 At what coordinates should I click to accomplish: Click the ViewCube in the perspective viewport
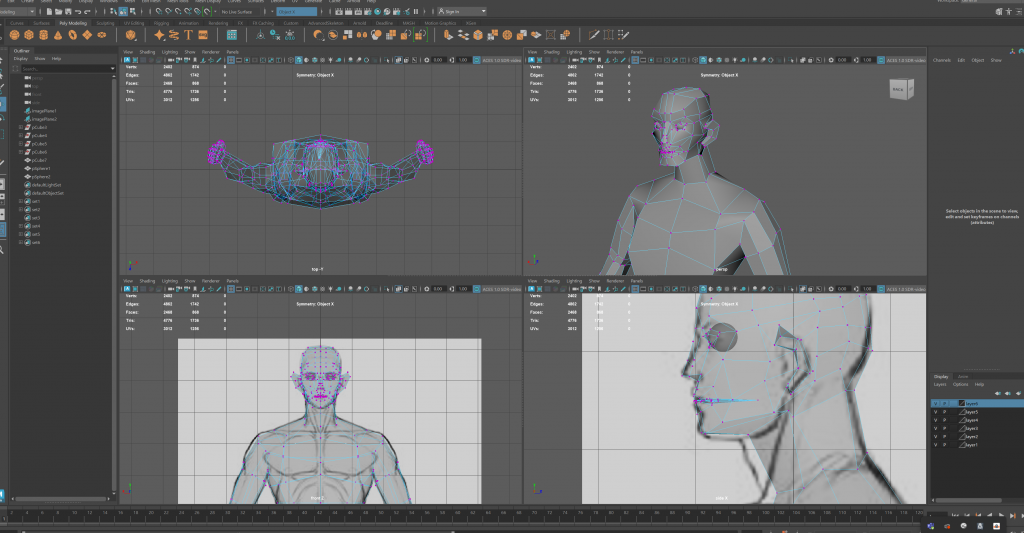coord(898,90)
